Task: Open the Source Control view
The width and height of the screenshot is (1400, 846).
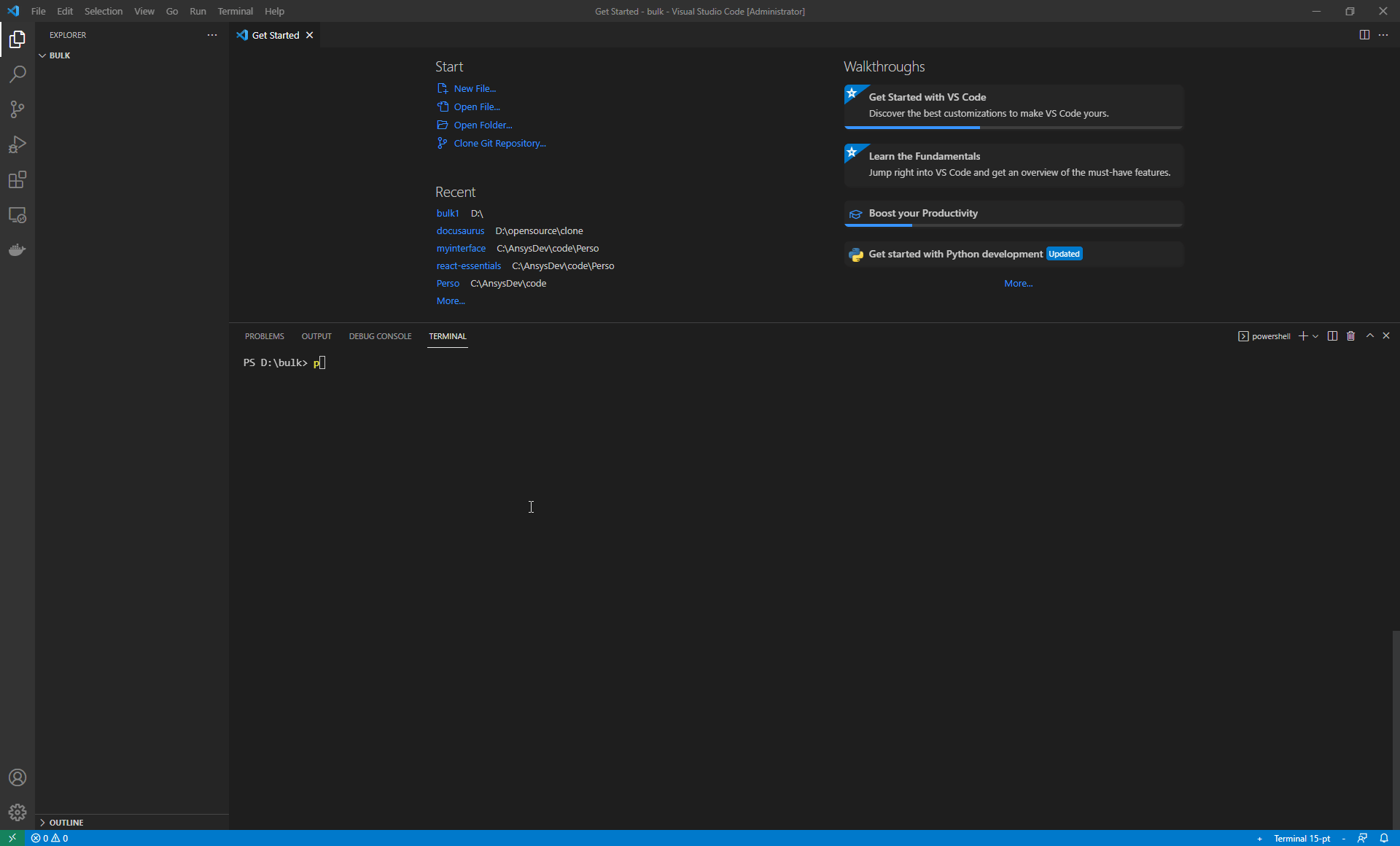Action: click(x=17, y=109)
